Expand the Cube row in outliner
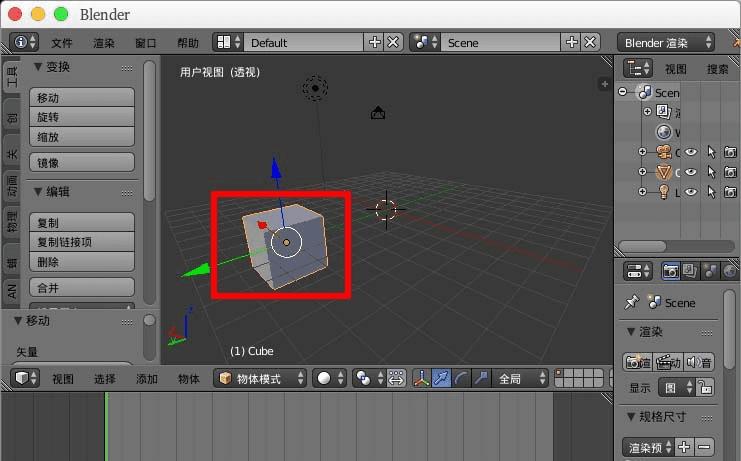The width and height of the screenshot is (741, 461). [x=642, y=171]
